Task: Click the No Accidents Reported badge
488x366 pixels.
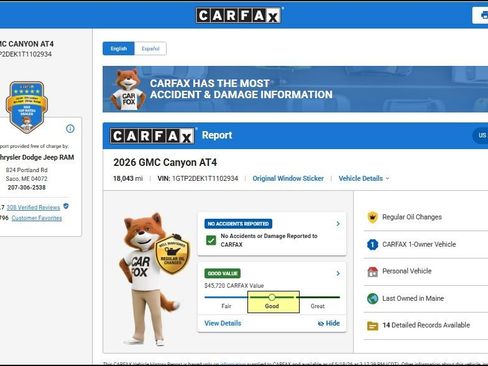Action: click(238, 224)
